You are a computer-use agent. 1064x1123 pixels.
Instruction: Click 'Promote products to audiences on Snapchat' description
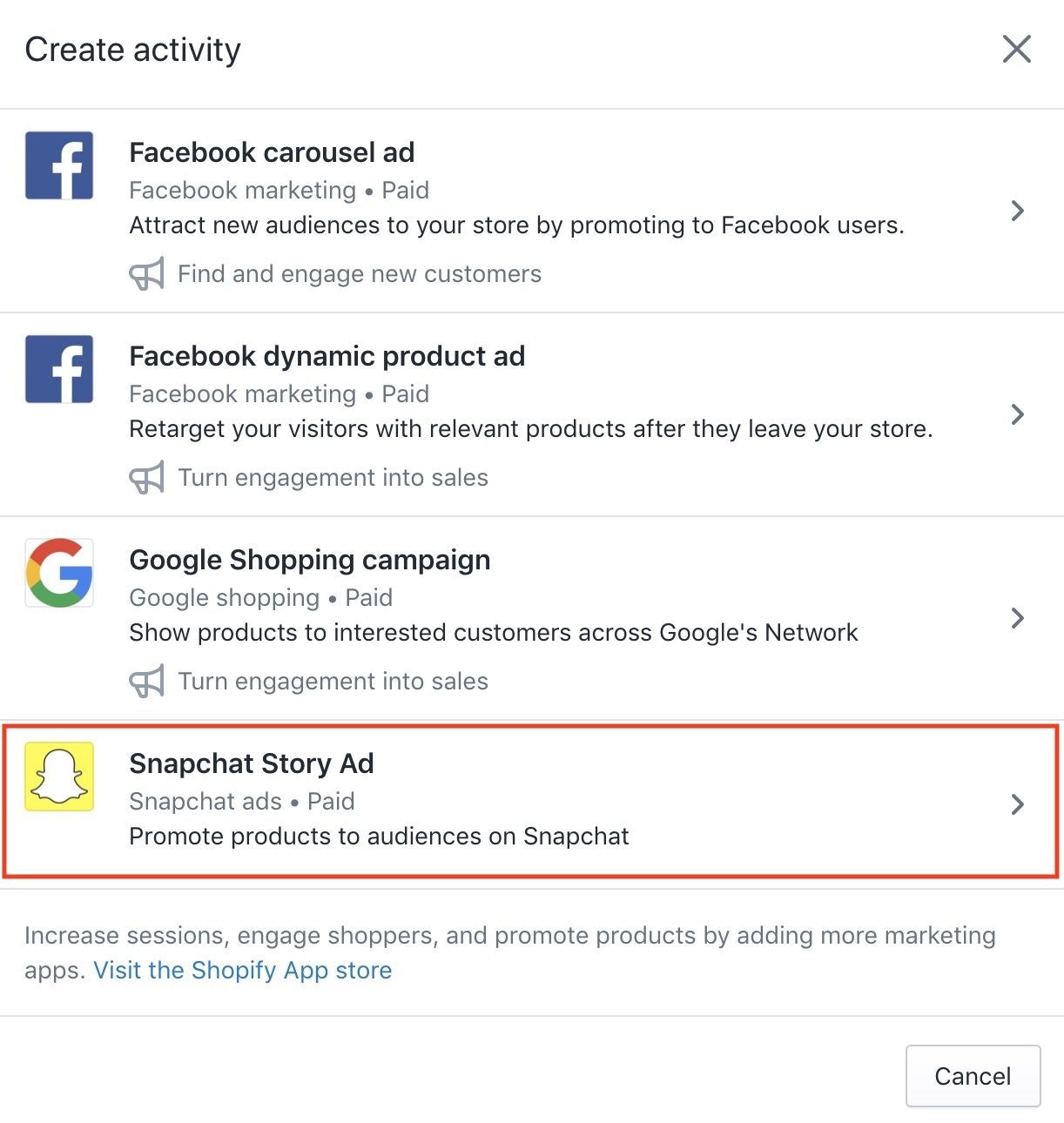[x=379, y=837]
